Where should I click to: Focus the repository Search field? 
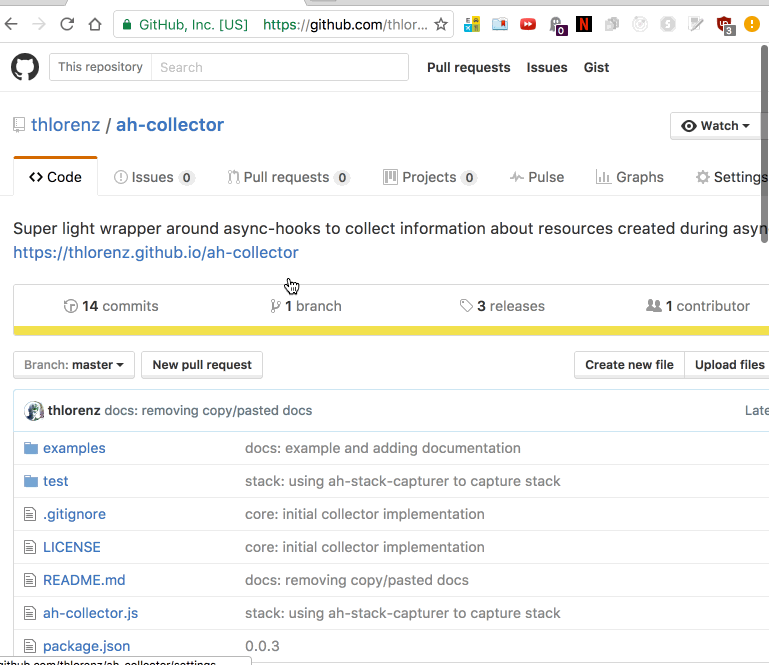click(280, 67)
